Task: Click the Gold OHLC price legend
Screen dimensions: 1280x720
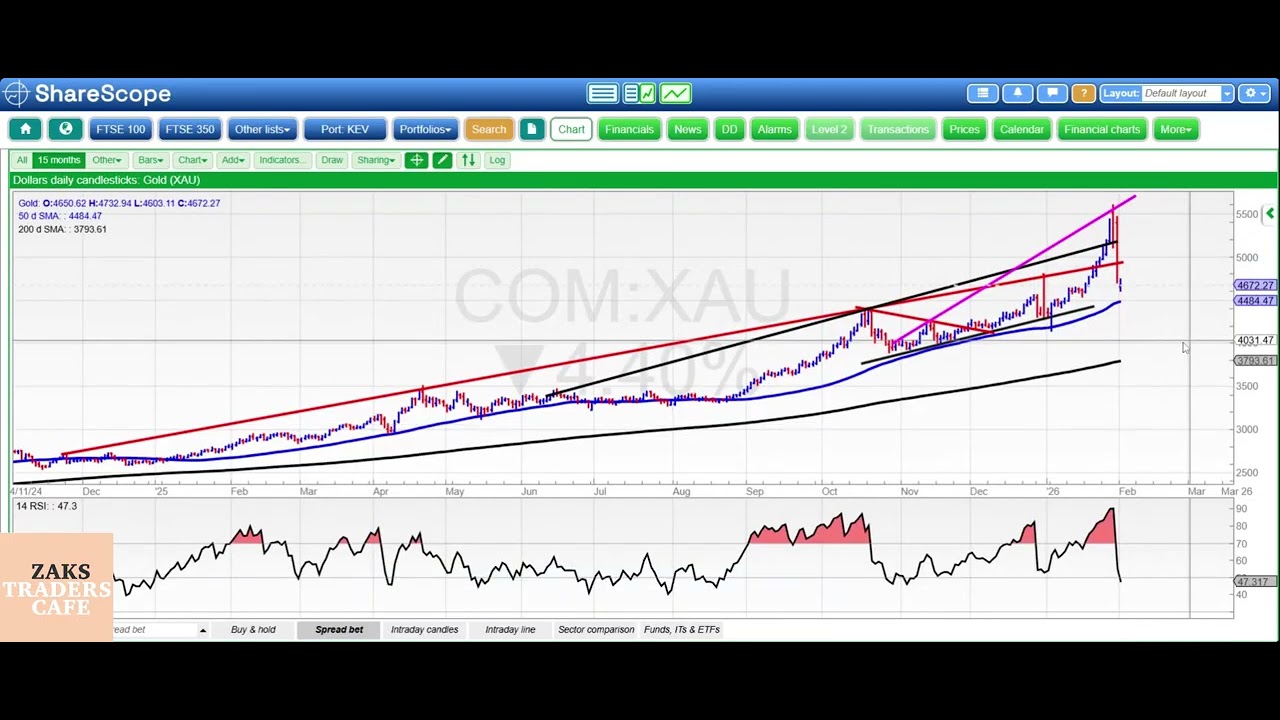Action: click(119, 203)
